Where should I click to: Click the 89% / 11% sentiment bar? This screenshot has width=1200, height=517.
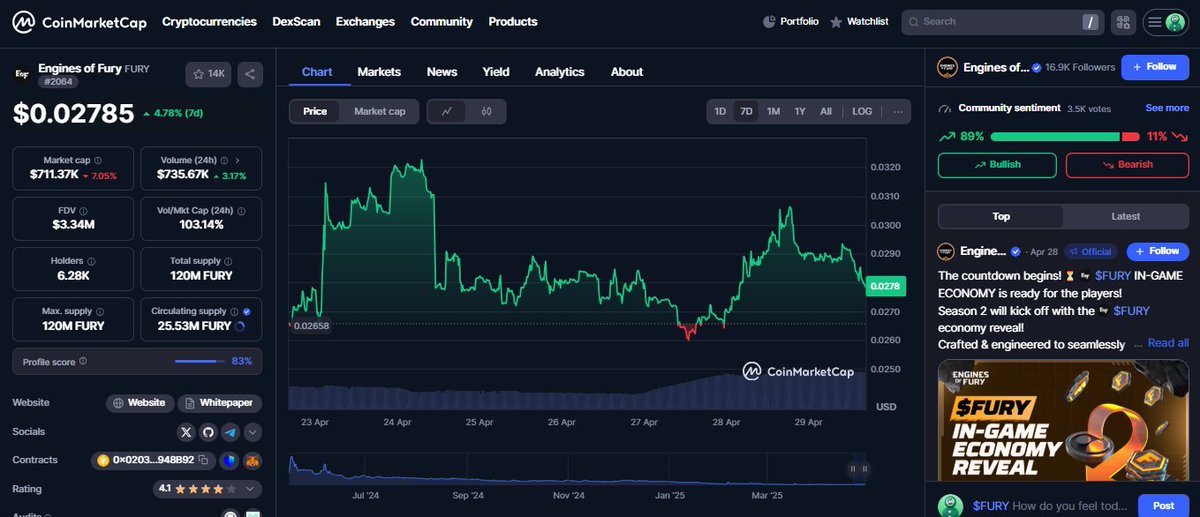pyautogui.click(x=1064, y=136)
